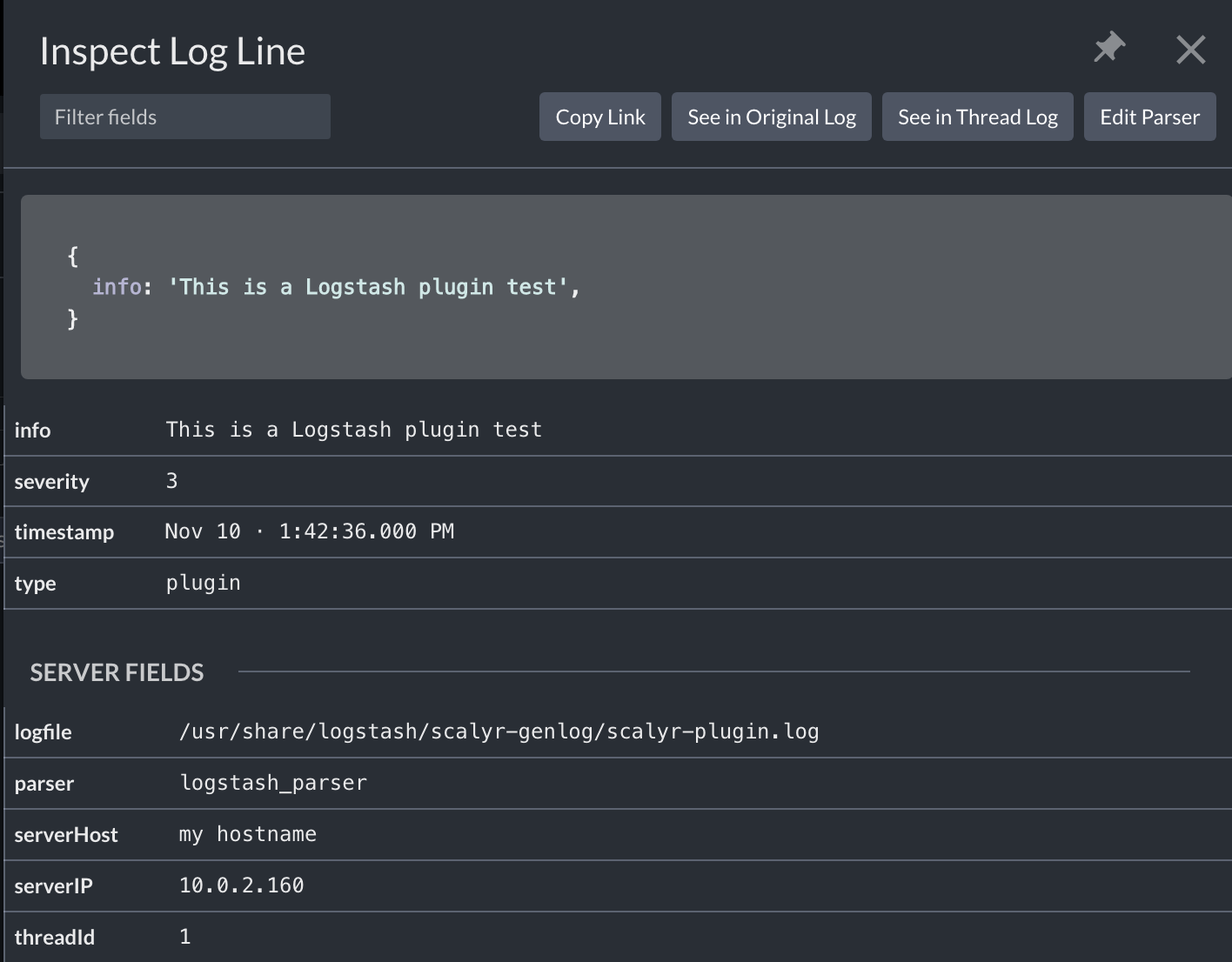Click the severity value 3

click(x=172, y=481)
